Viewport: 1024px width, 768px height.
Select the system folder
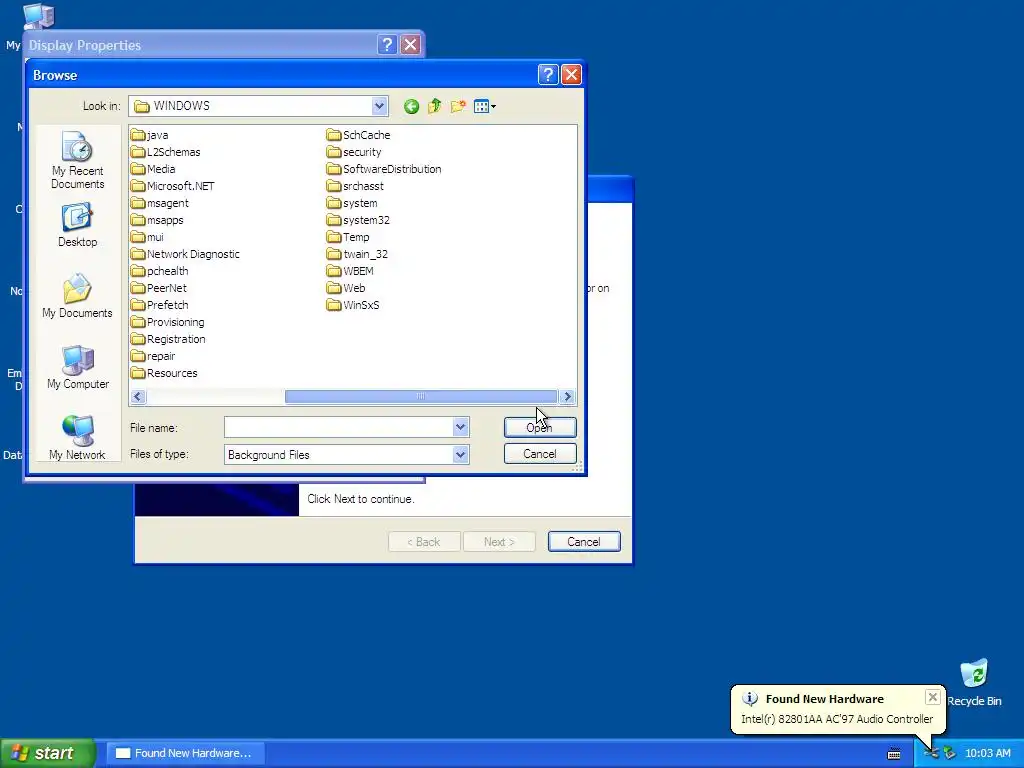[352, 203]
